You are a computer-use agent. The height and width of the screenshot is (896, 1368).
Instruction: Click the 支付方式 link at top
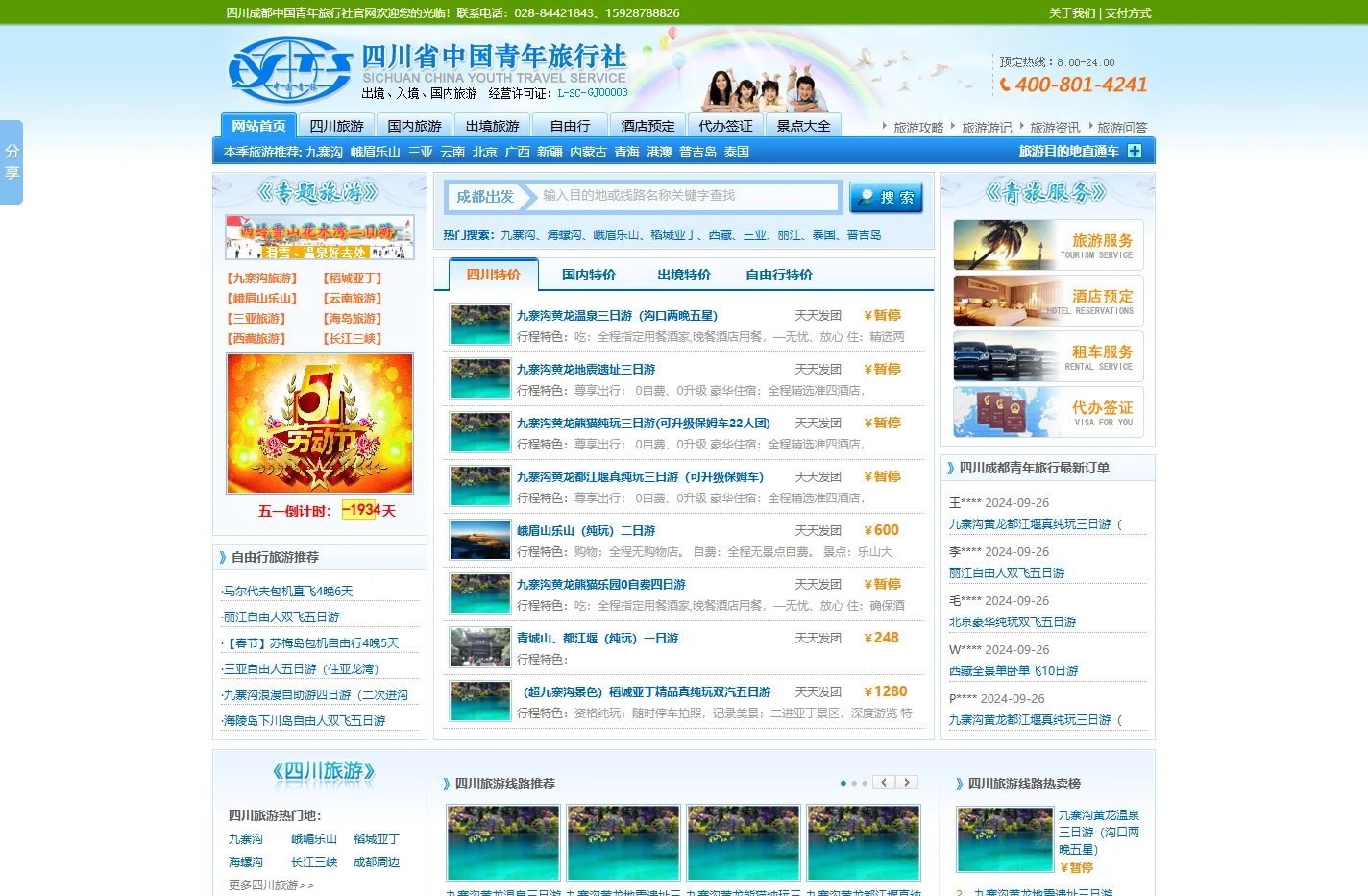[1128, 13]
